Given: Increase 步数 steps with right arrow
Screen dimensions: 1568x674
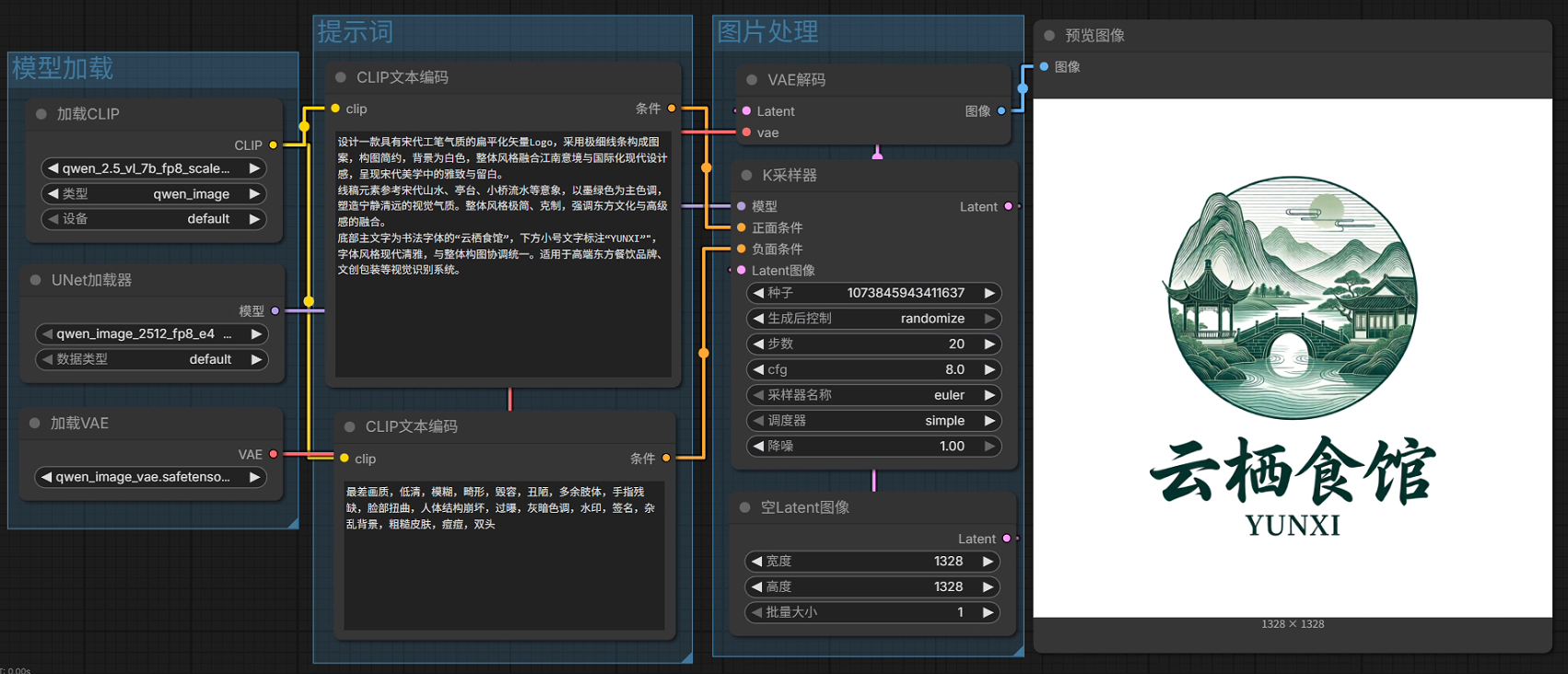Looking at the screenshot, I should click(989, 344).
